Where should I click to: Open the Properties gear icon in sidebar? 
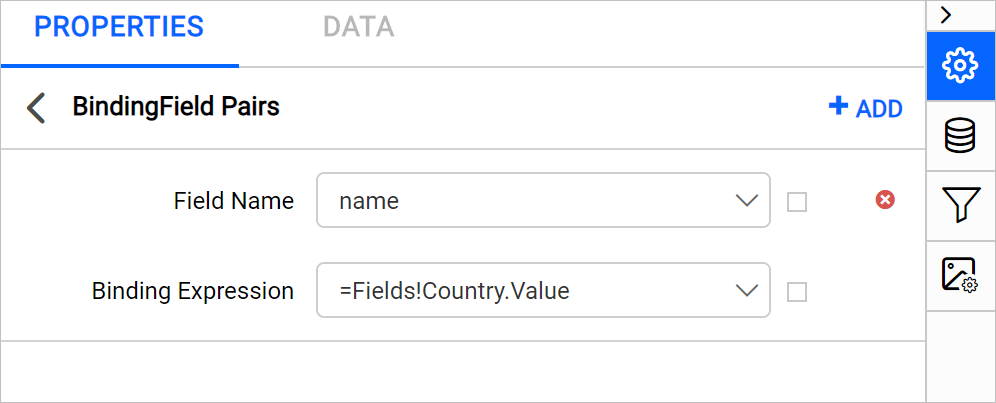[960, 65]
